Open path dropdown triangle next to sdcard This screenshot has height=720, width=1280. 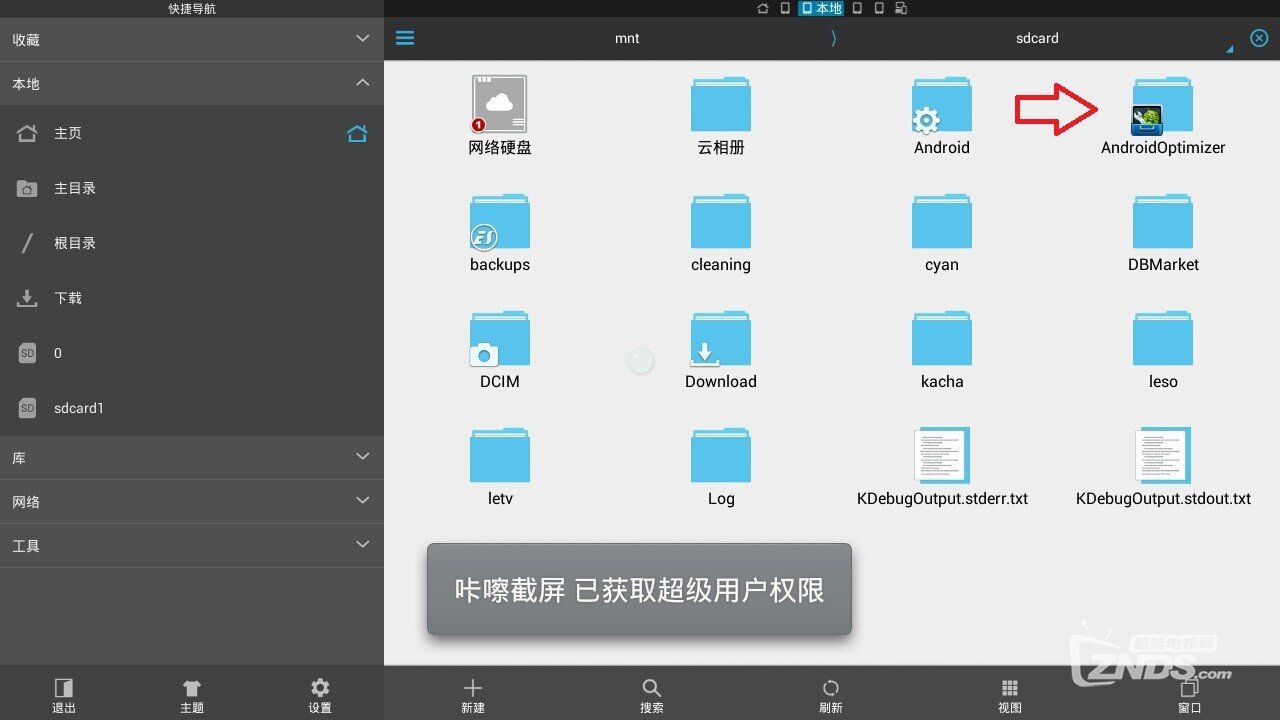point(1230,48)
